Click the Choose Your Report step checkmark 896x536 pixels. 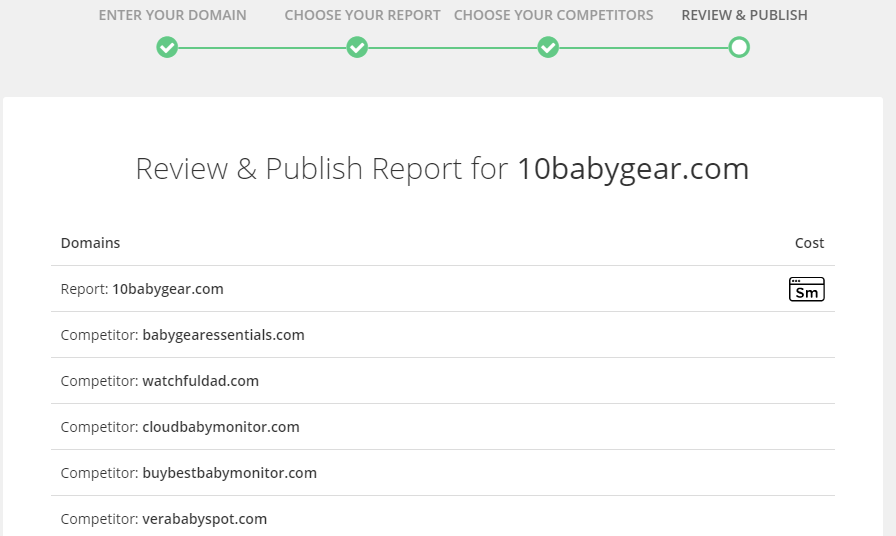pos(357,47)
